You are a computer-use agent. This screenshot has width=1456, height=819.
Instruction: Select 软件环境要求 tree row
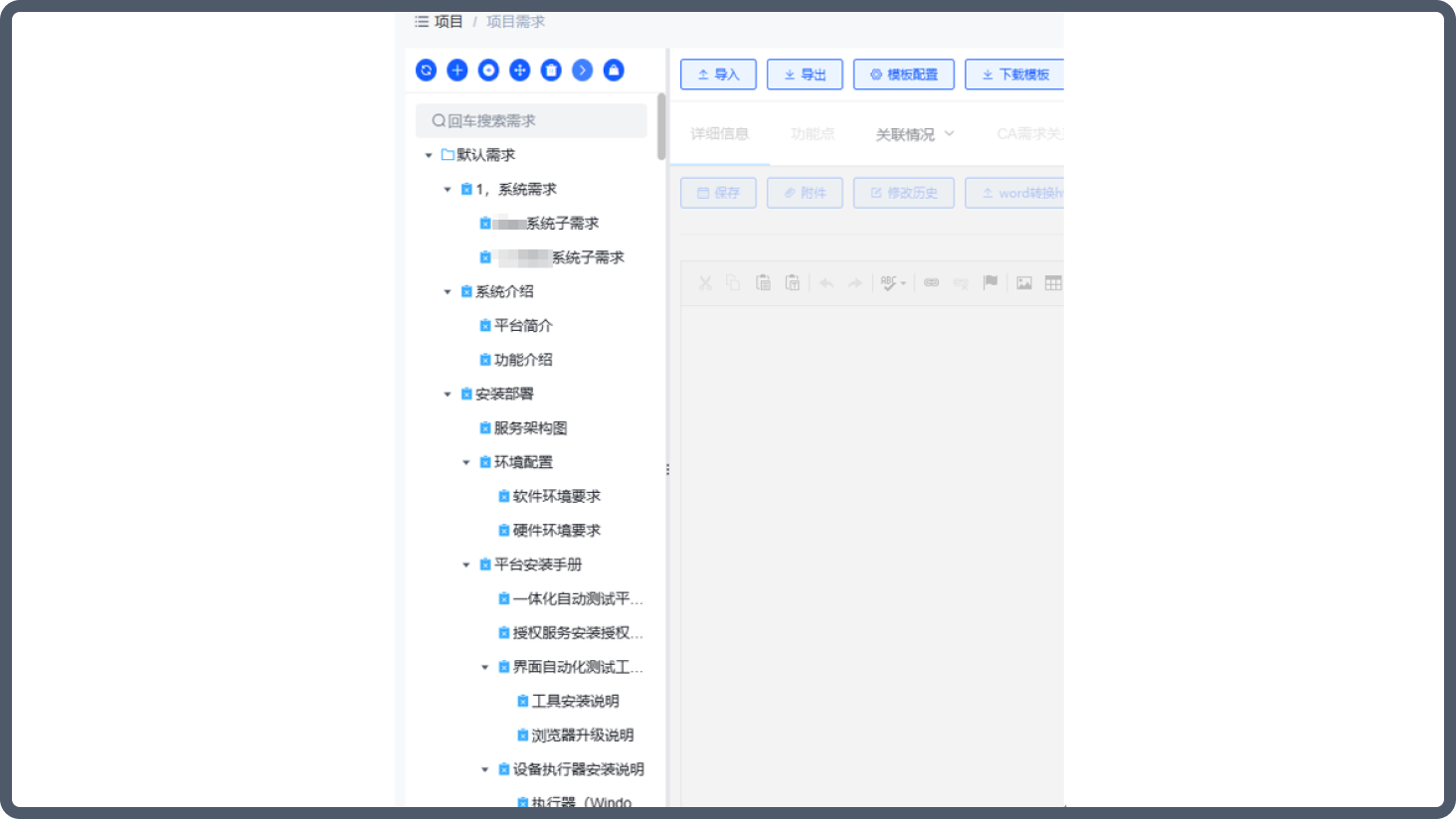pos(549,496)
